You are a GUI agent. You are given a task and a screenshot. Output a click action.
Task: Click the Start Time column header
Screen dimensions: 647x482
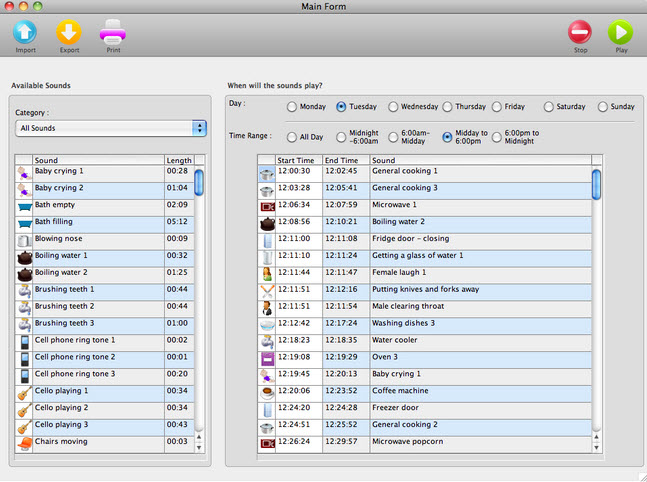point(297,160)
